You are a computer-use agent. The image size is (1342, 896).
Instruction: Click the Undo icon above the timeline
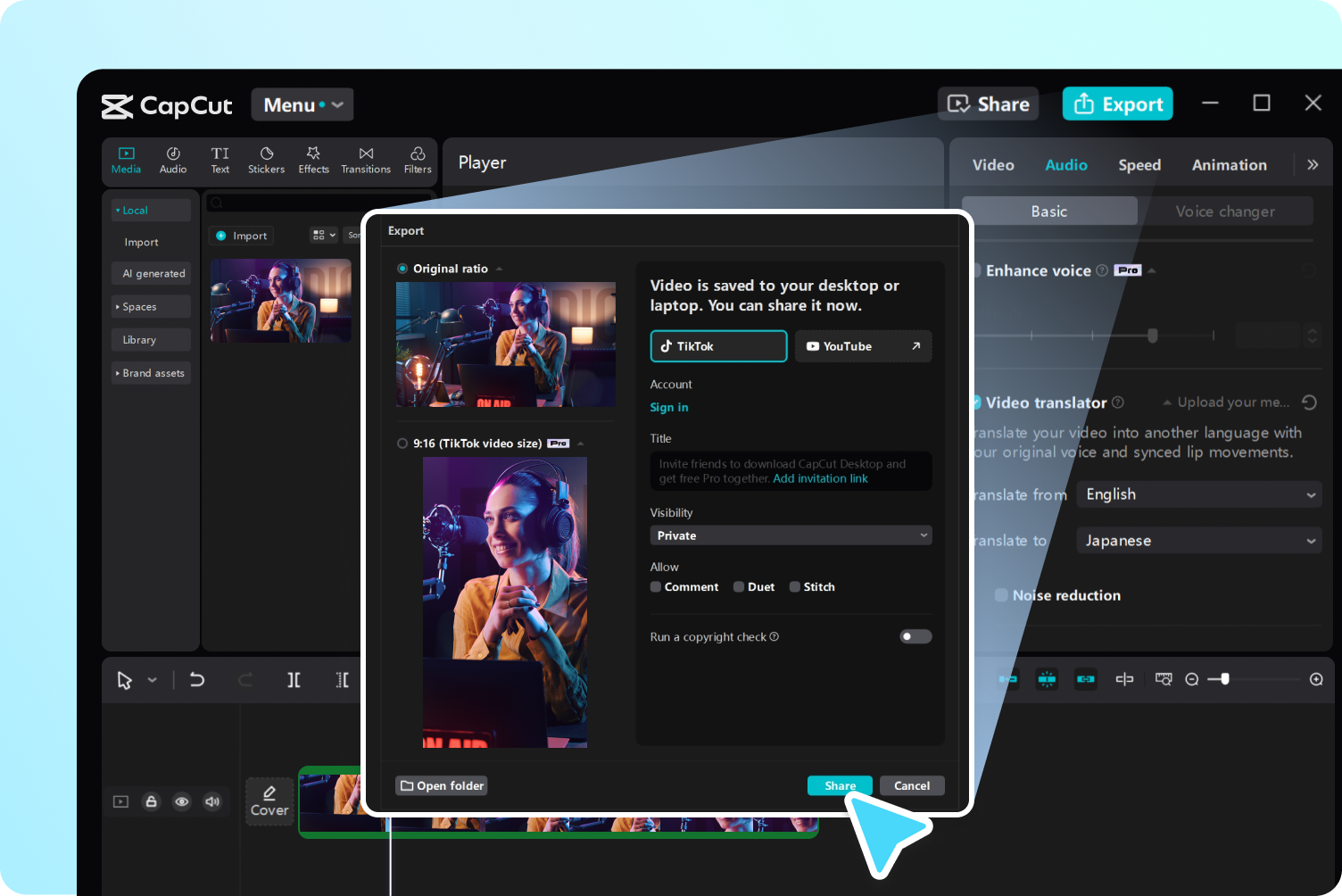click(x=197, y=679)
